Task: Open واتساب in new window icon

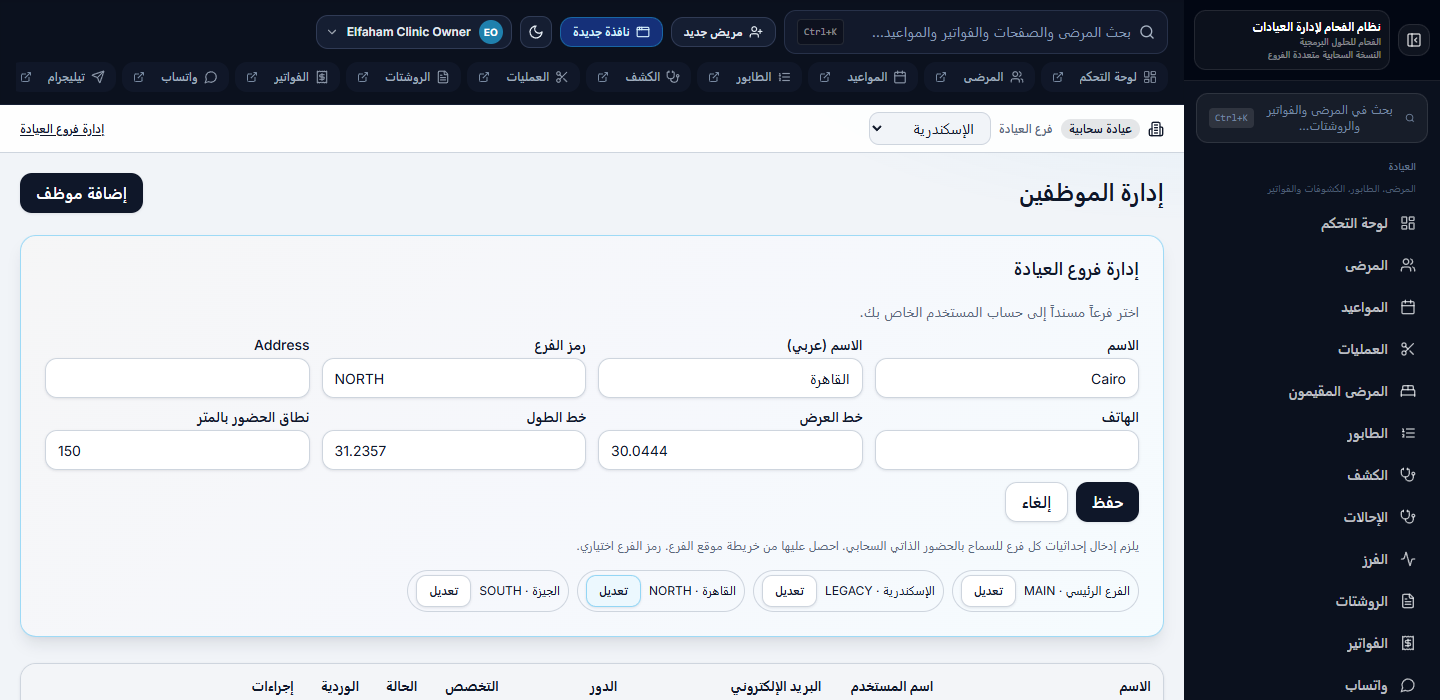Action: [x=139, y=77]
